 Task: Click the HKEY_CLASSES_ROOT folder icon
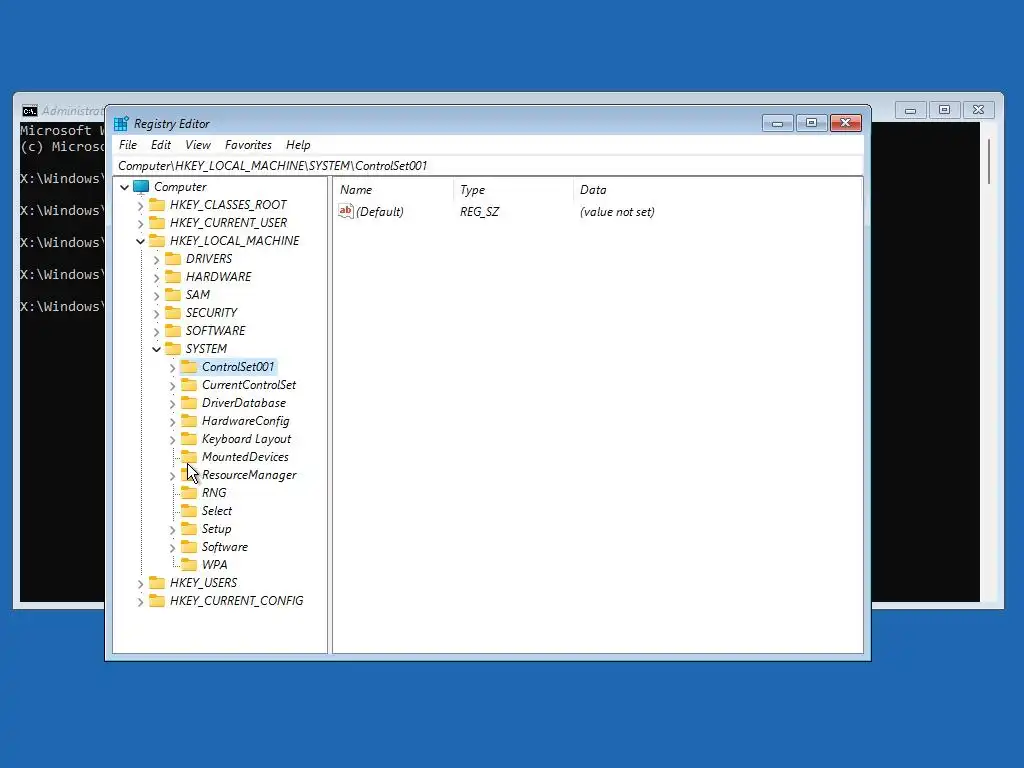157,204
